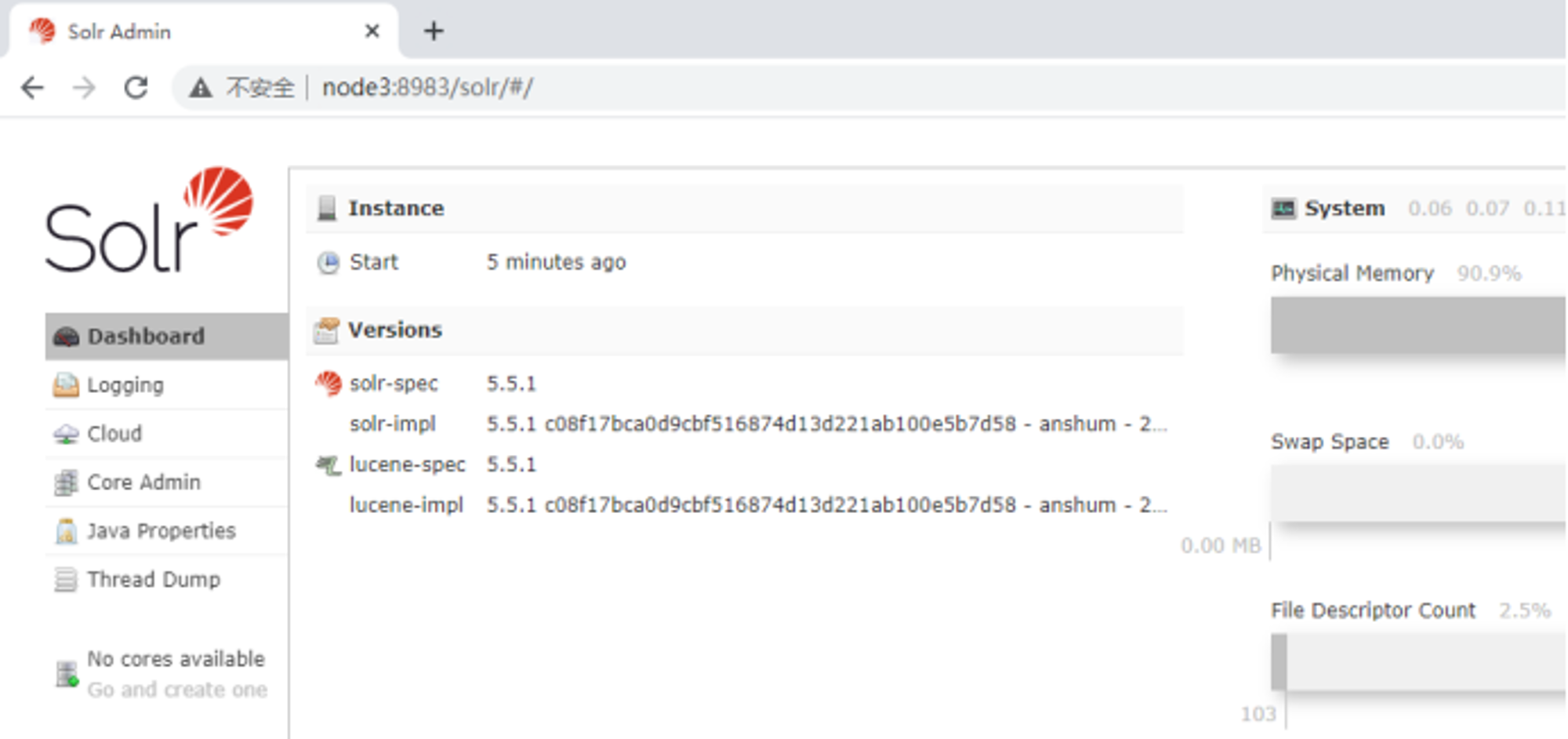Click the Logging notepad icon

point(66,385)
